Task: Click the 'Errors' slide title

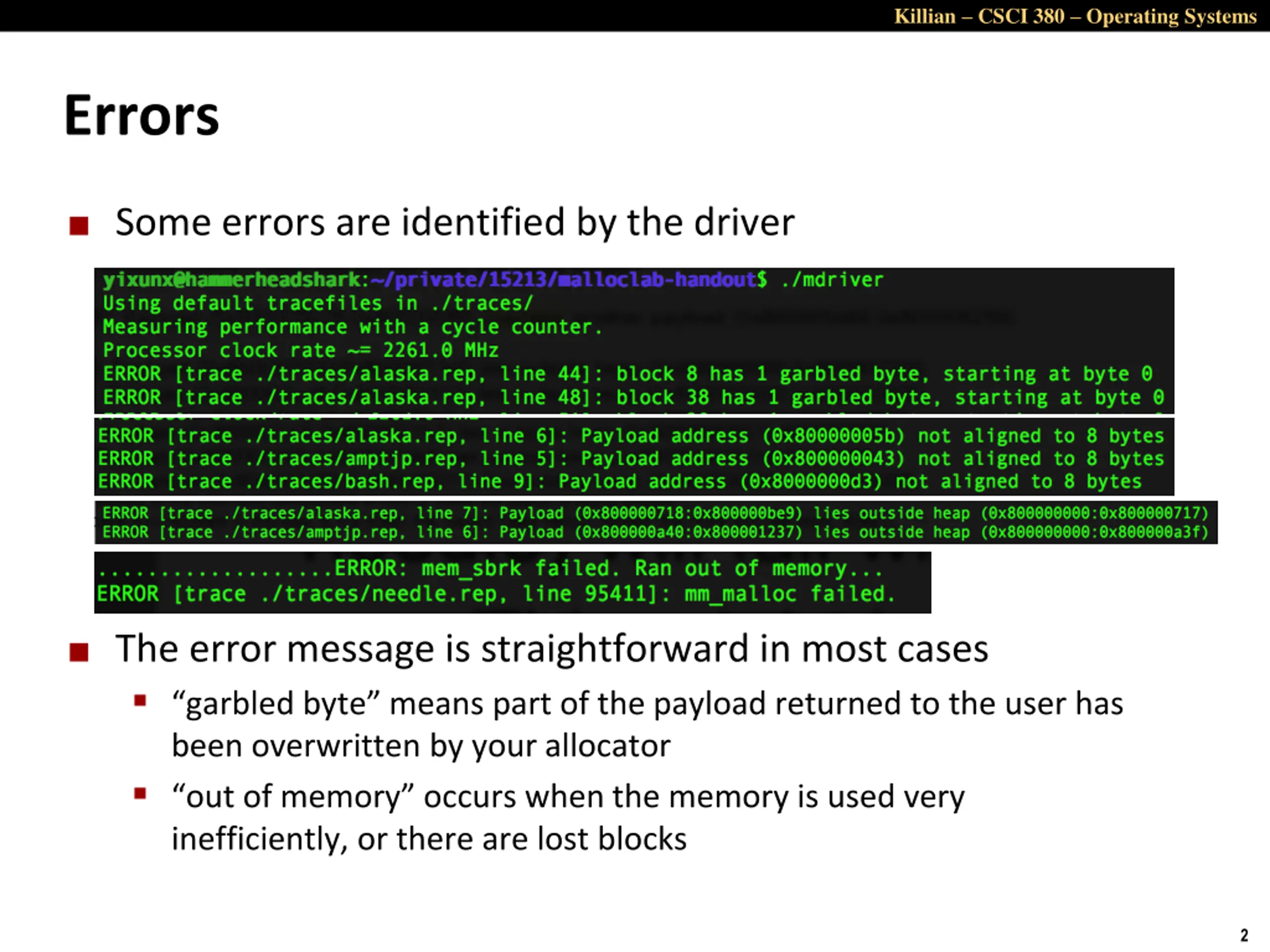Action: pos(141,116)
